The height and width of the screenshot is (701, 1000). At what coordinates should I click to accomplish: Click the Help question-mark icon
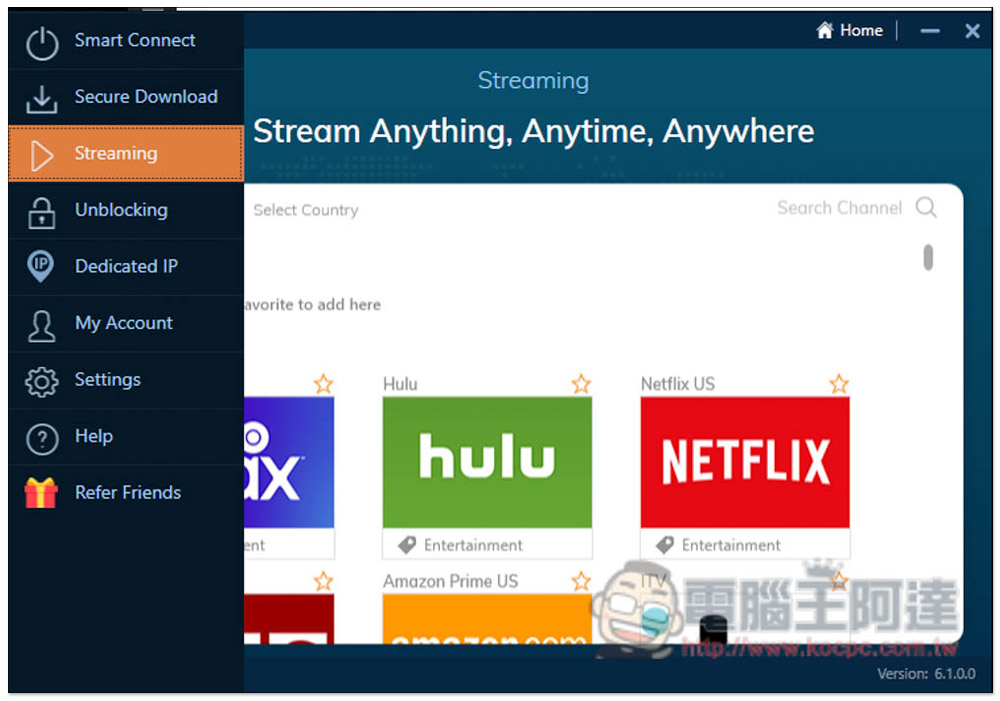click(x=42, y=439)
